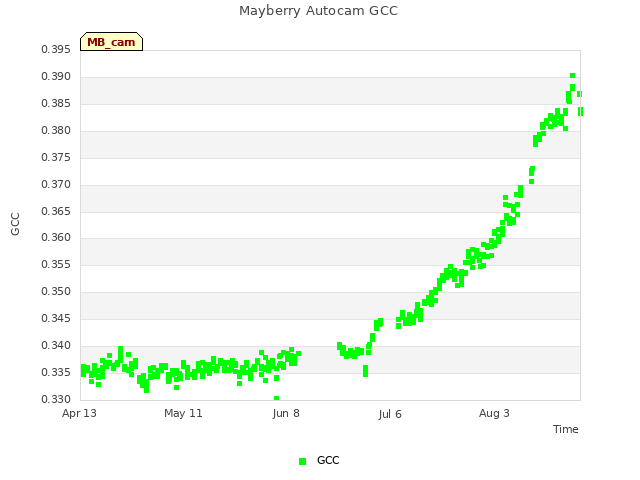Click the 0.340 y-axis tick label
This screenshot has height=480, width=640.
tap(56, 345)
